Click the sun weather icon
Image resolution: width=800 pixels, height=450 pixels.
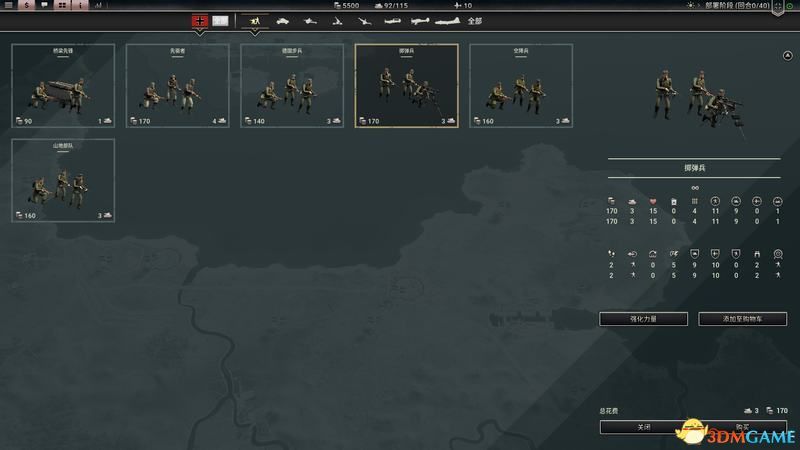[x=690, y=5]
